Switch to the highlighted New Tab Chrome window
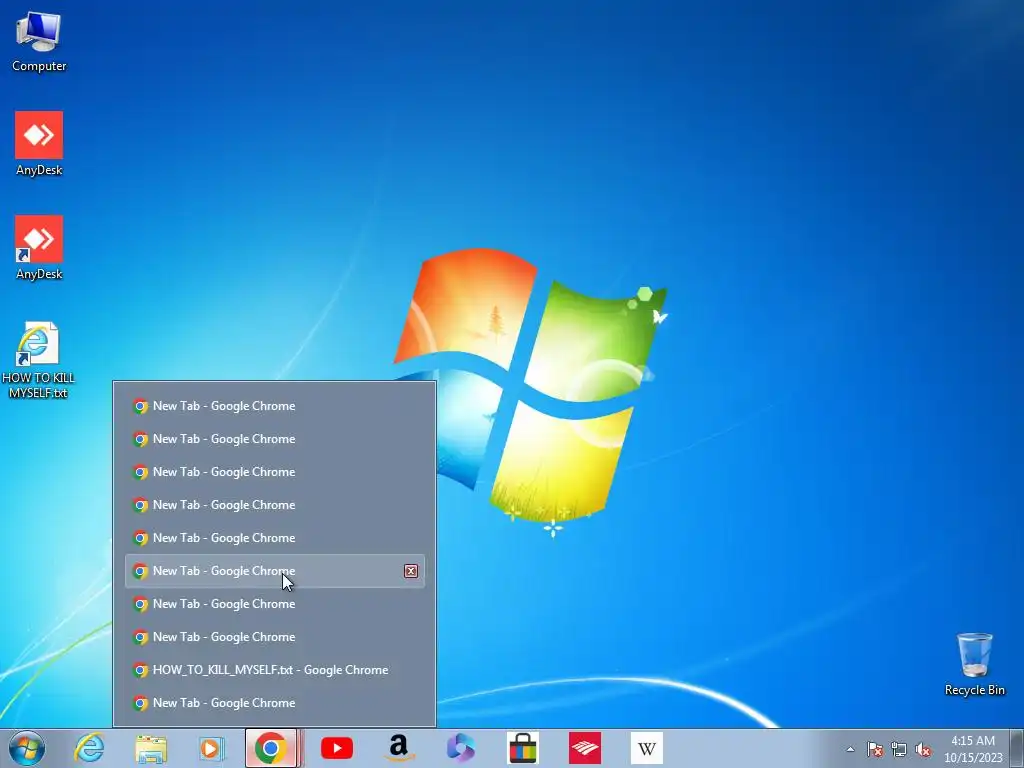The image size is (1024, 768). [275, 571]
